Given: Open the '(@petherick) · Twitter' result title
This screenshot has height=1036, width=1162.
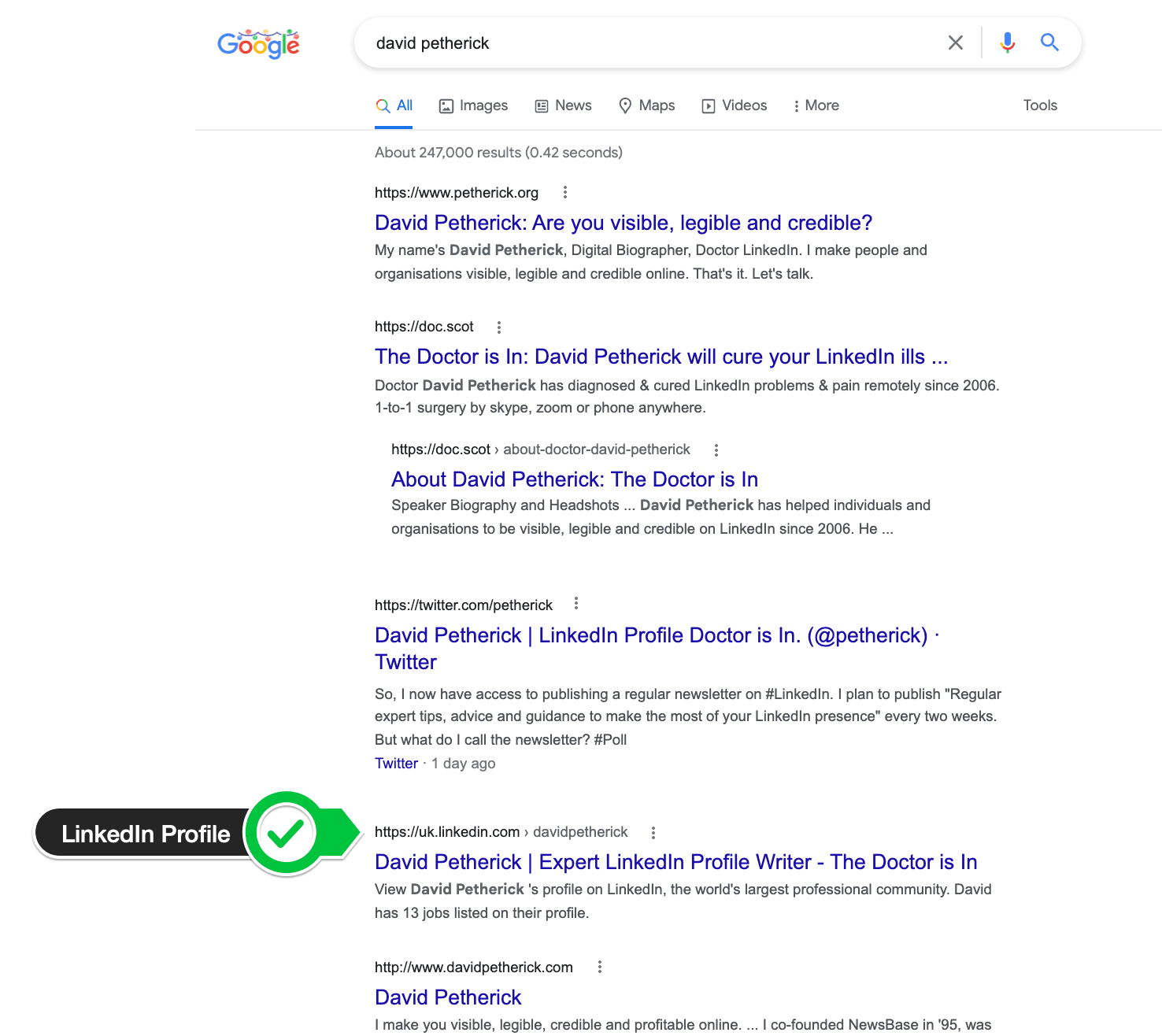Looking at the screenshot, I should (x=657, y=648).
